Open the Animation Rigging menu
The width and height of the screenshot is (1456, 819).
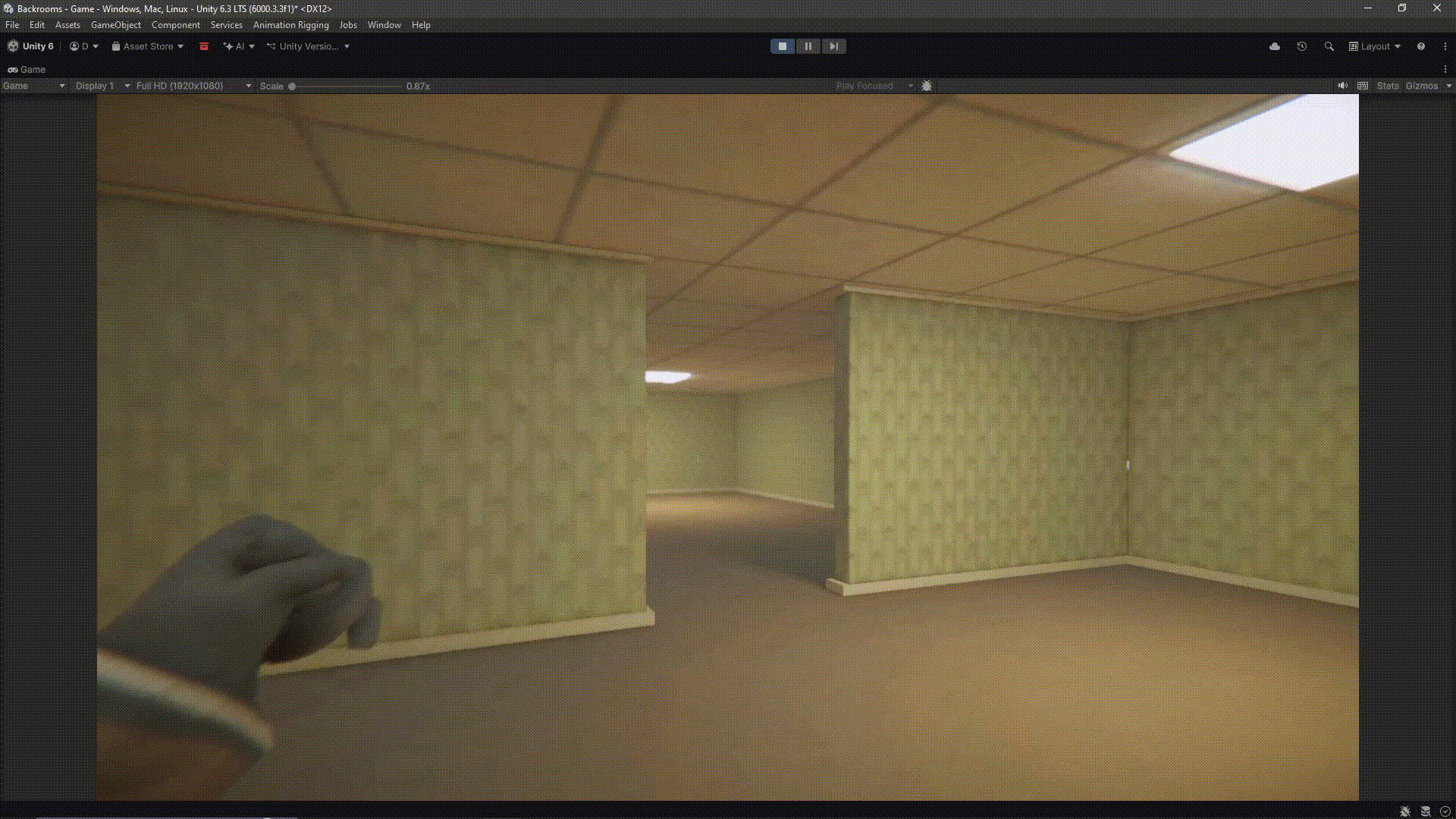(x=290, y=25)
